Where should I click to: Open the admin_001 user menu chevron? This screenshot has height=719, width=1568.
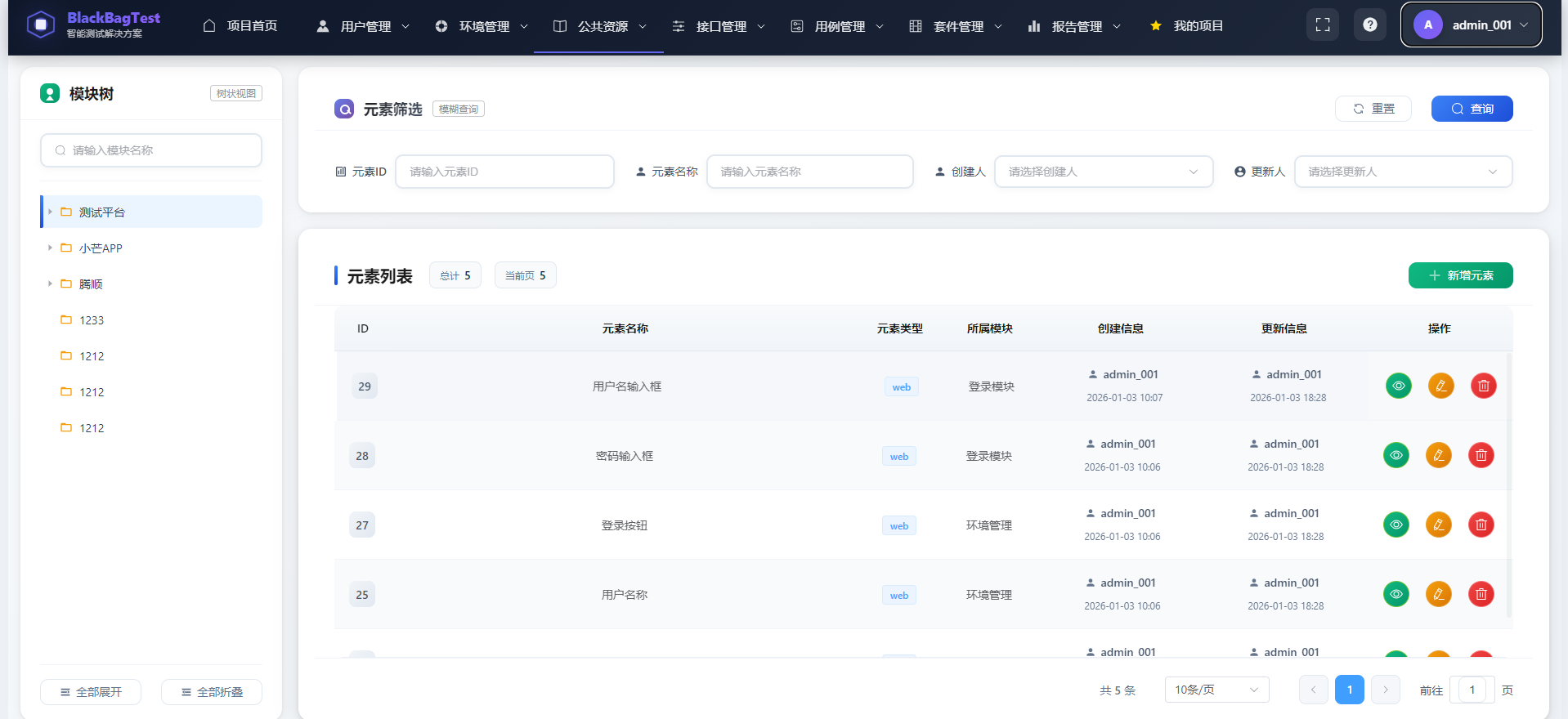click(1524, 25)
